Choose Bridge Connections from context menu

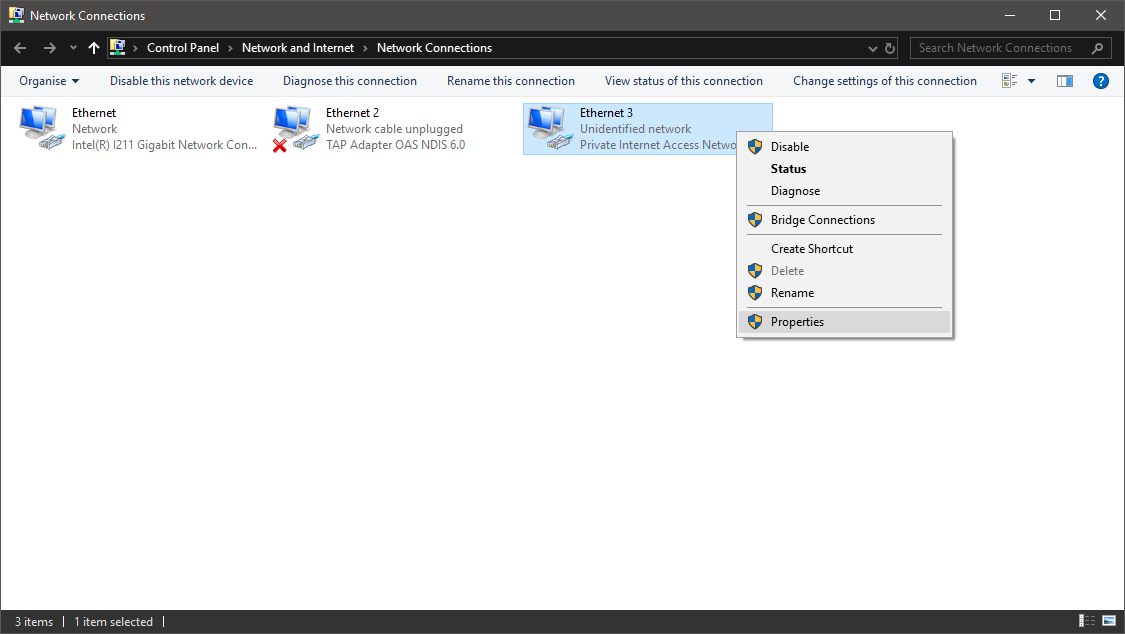coord(844,219)
